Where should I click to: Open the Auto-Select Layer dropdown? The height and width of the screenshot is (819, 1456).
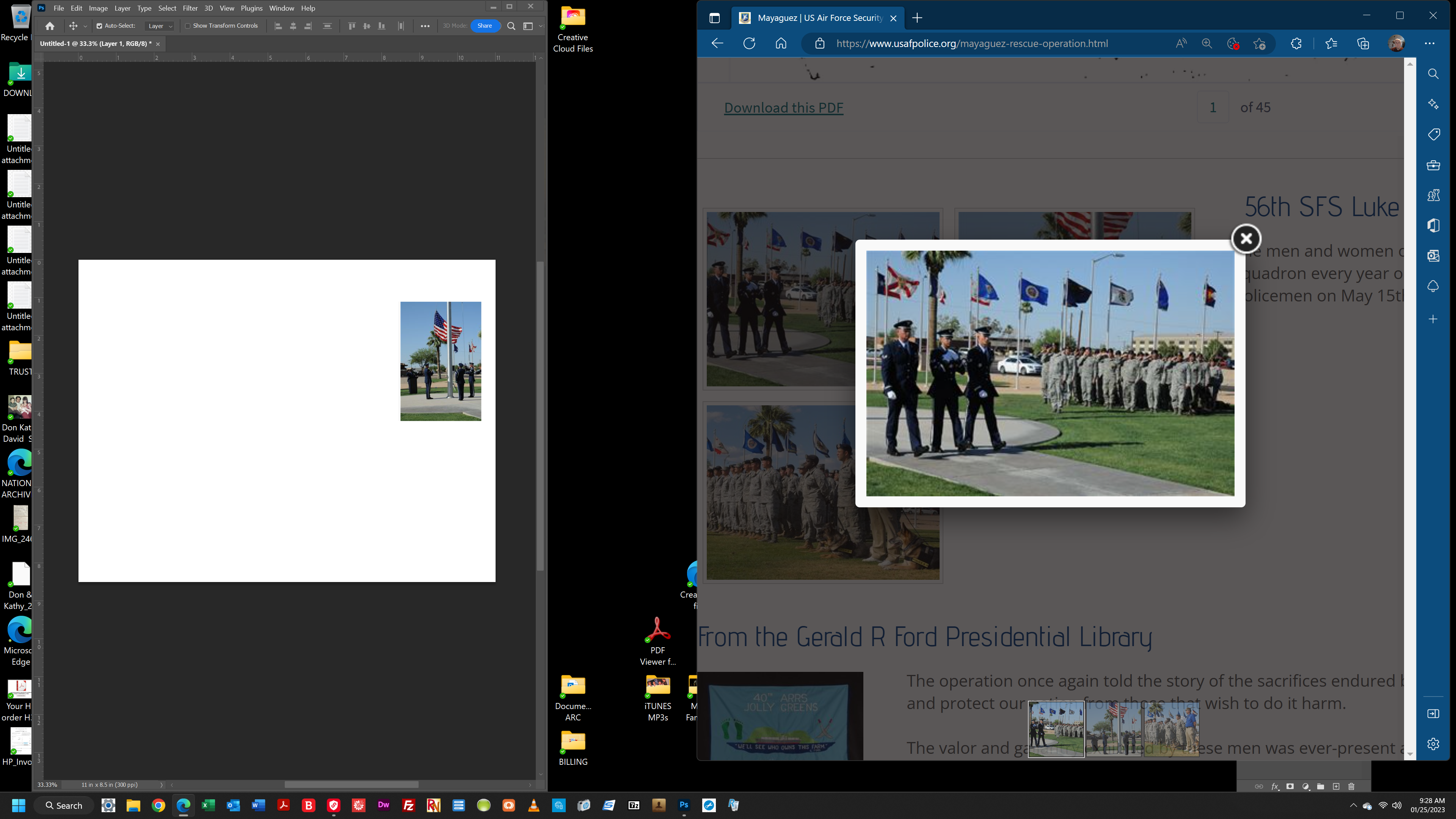point(160,26)
